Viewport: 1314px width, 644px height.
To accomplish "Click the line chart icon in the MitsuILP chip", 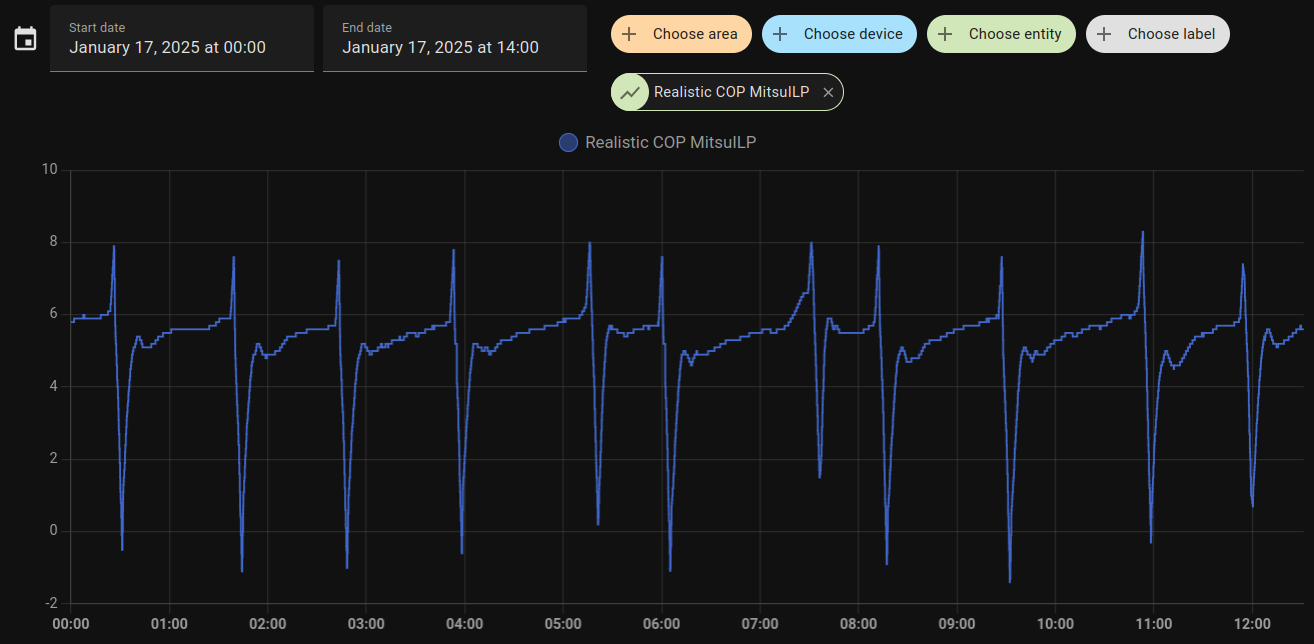I will click(x=631, y=91).
